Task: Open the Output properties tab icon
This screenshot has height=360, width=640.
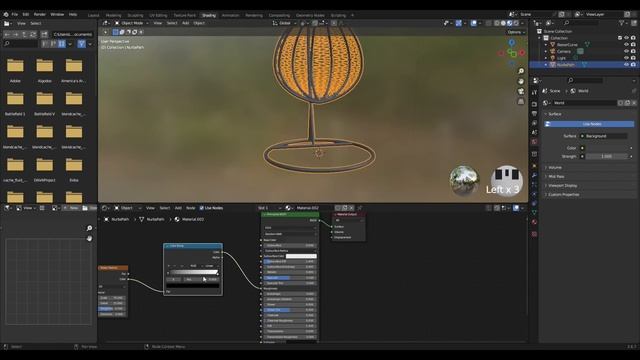Action: pos(534,113)
